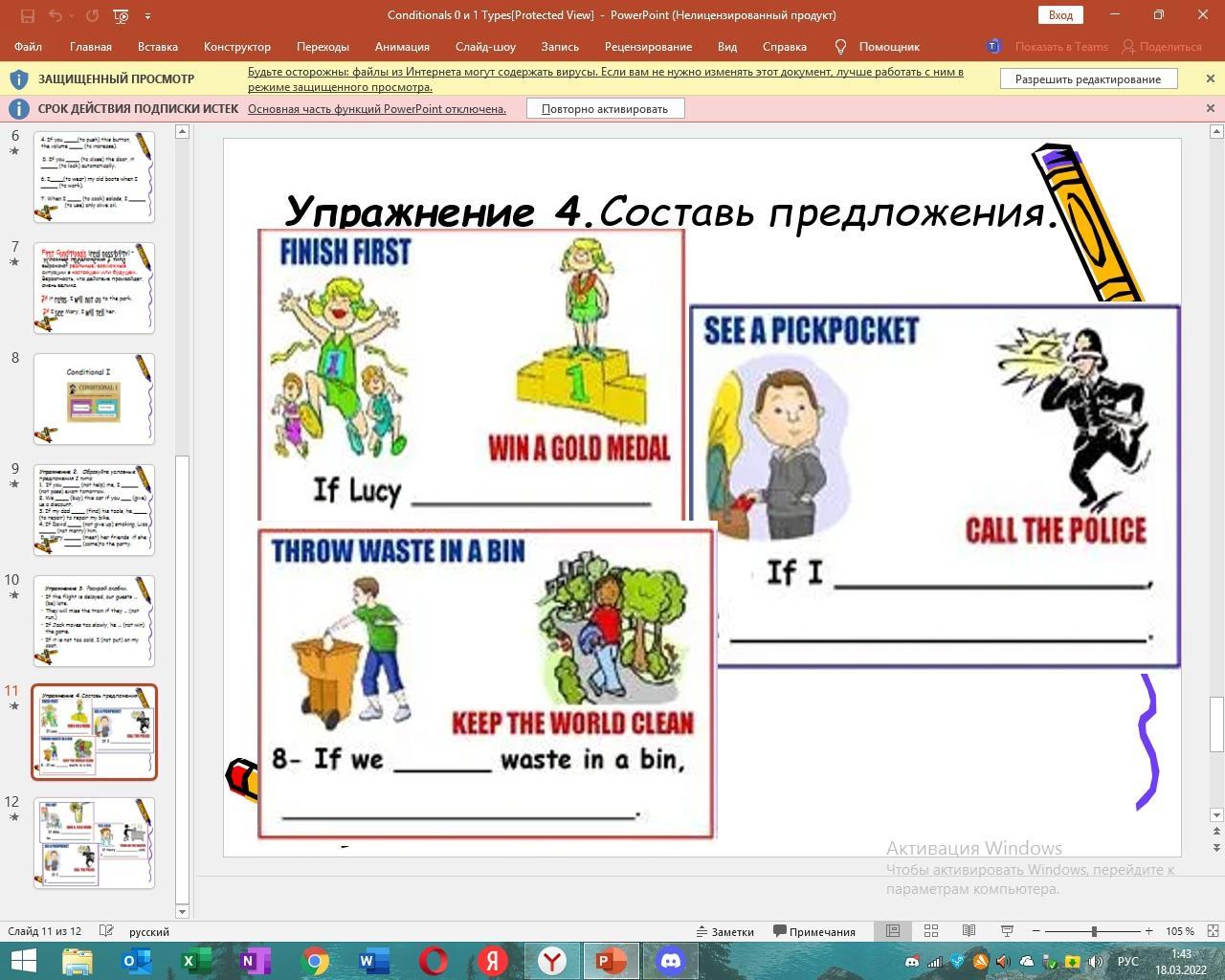Start Slide Show from status bar

[1007, 931]
